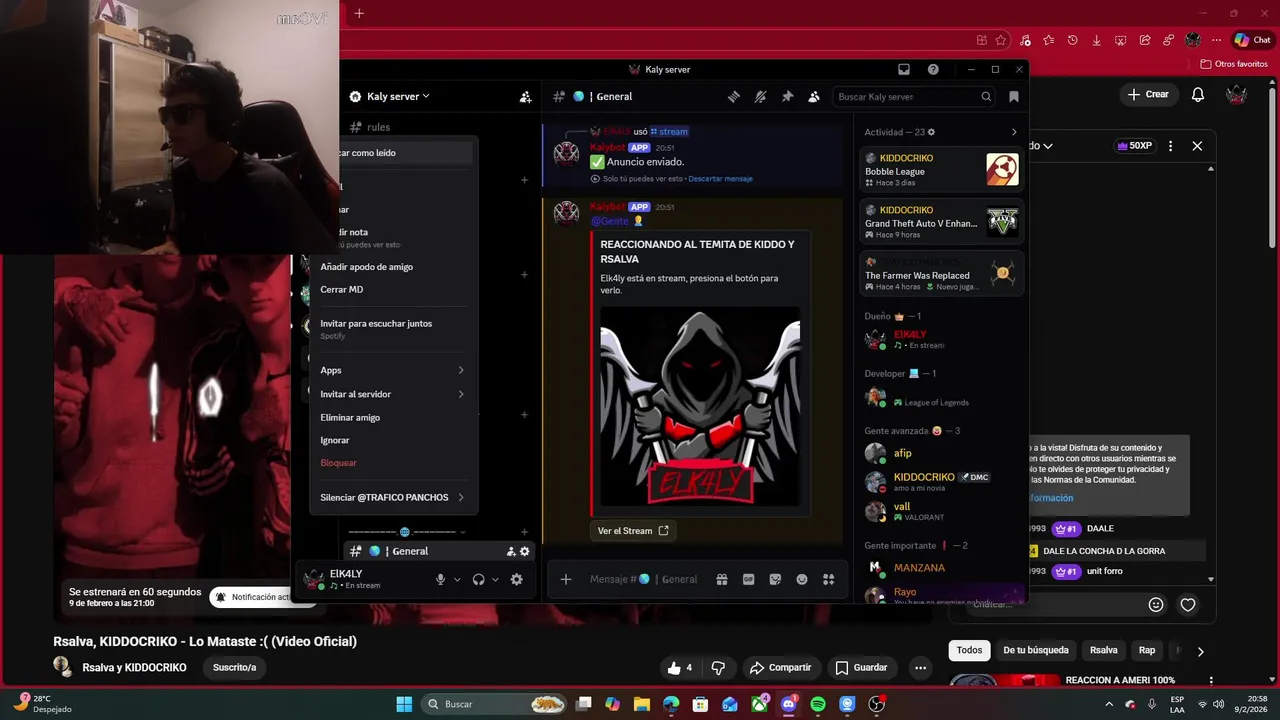Open the apps launcher icon in message box
The height and width of the screenshot is (720, 1280).
(x=828, y=579)
